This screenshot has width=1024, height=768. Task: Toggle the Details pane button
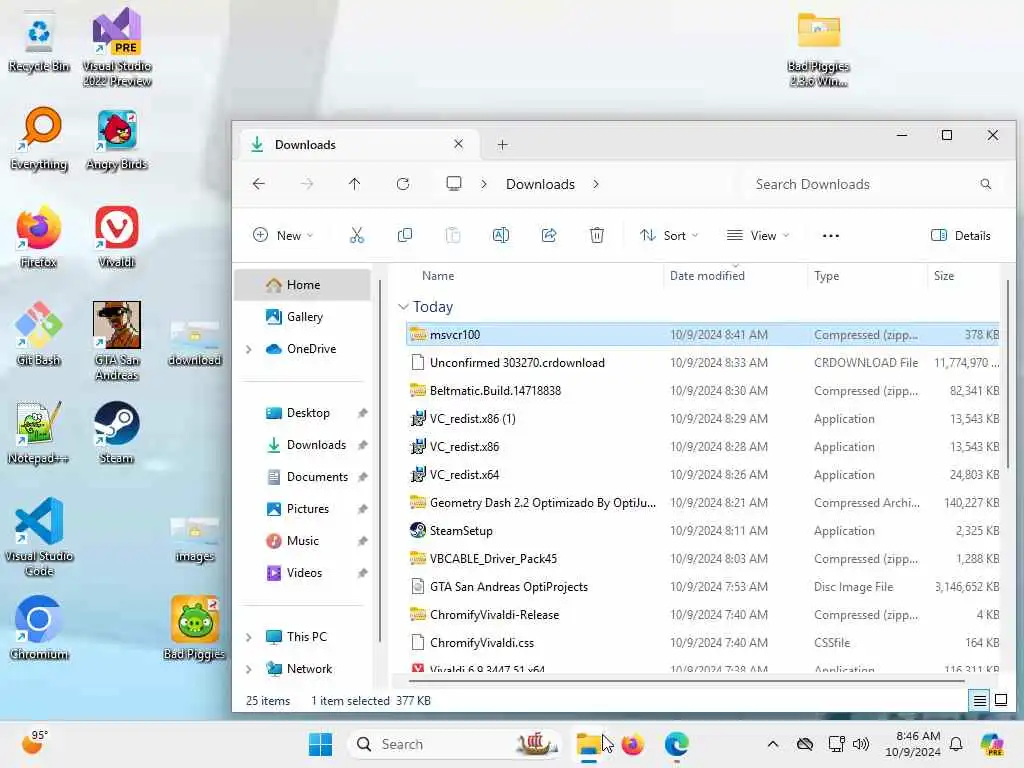coord(960,235)
